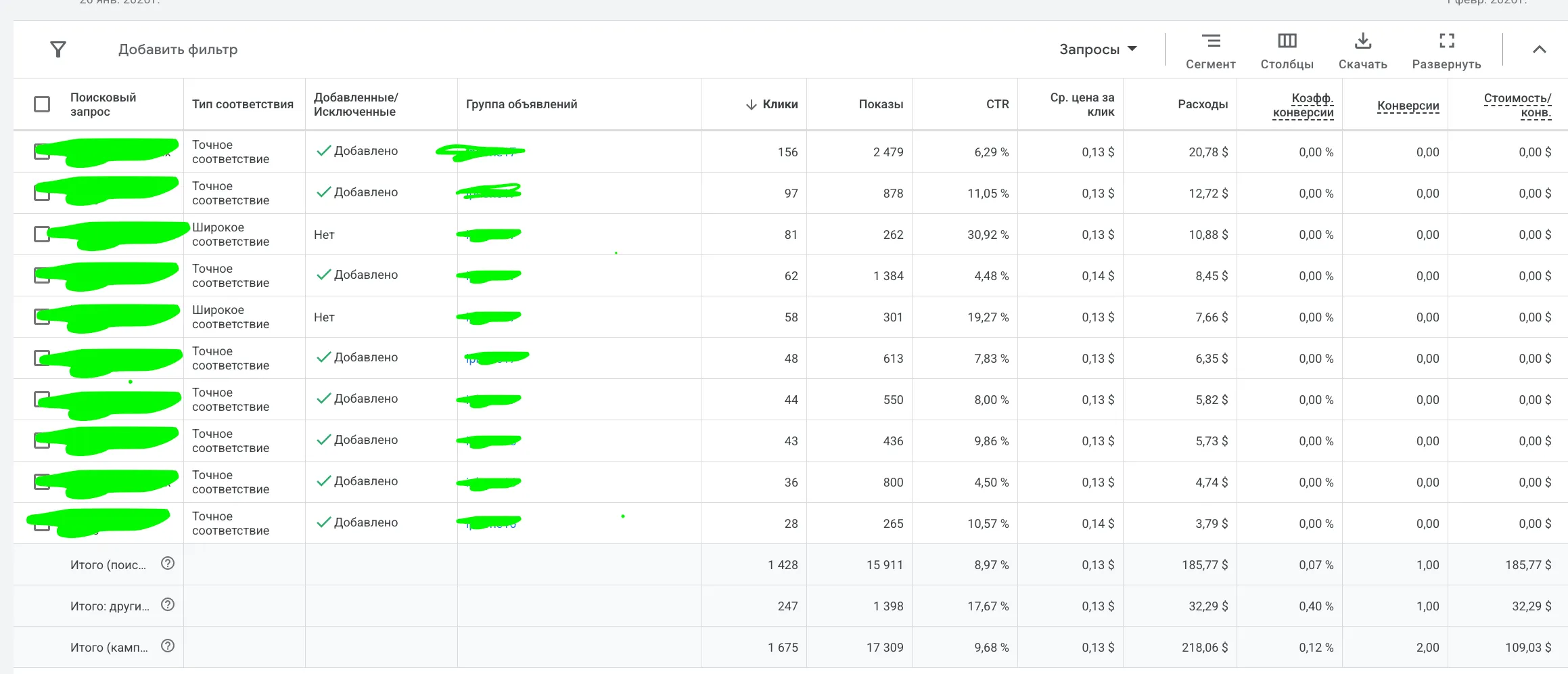Sort by CTR column header

tap(997, 104)
